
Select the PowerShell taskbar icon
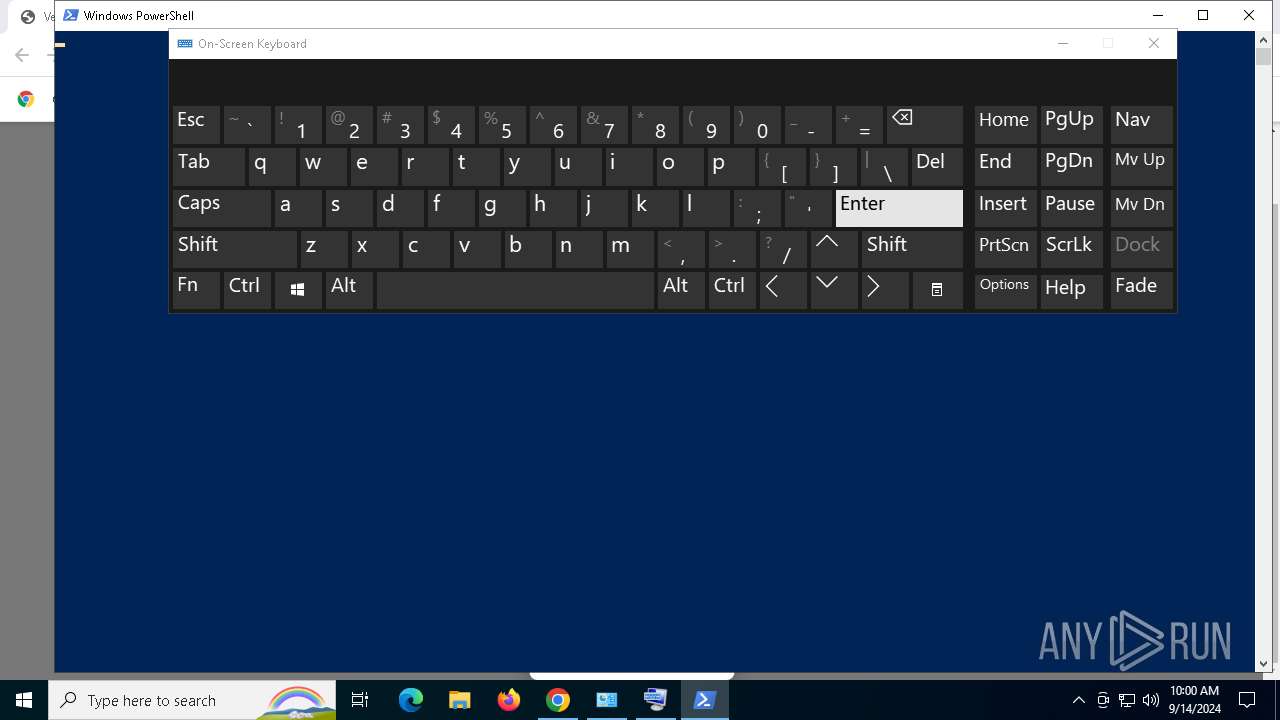[705, 700]
